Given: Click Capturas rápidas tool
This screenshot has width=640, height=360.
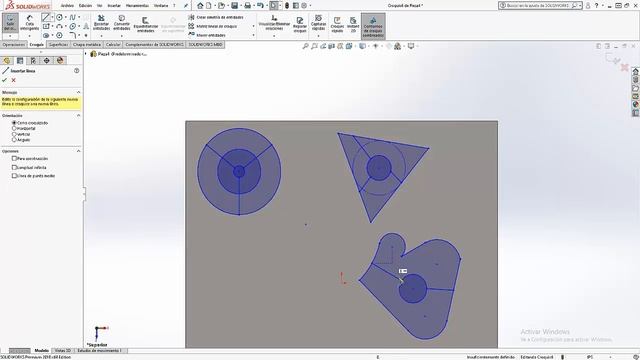Looking at the screenshot, I should [x=318, y=23].
